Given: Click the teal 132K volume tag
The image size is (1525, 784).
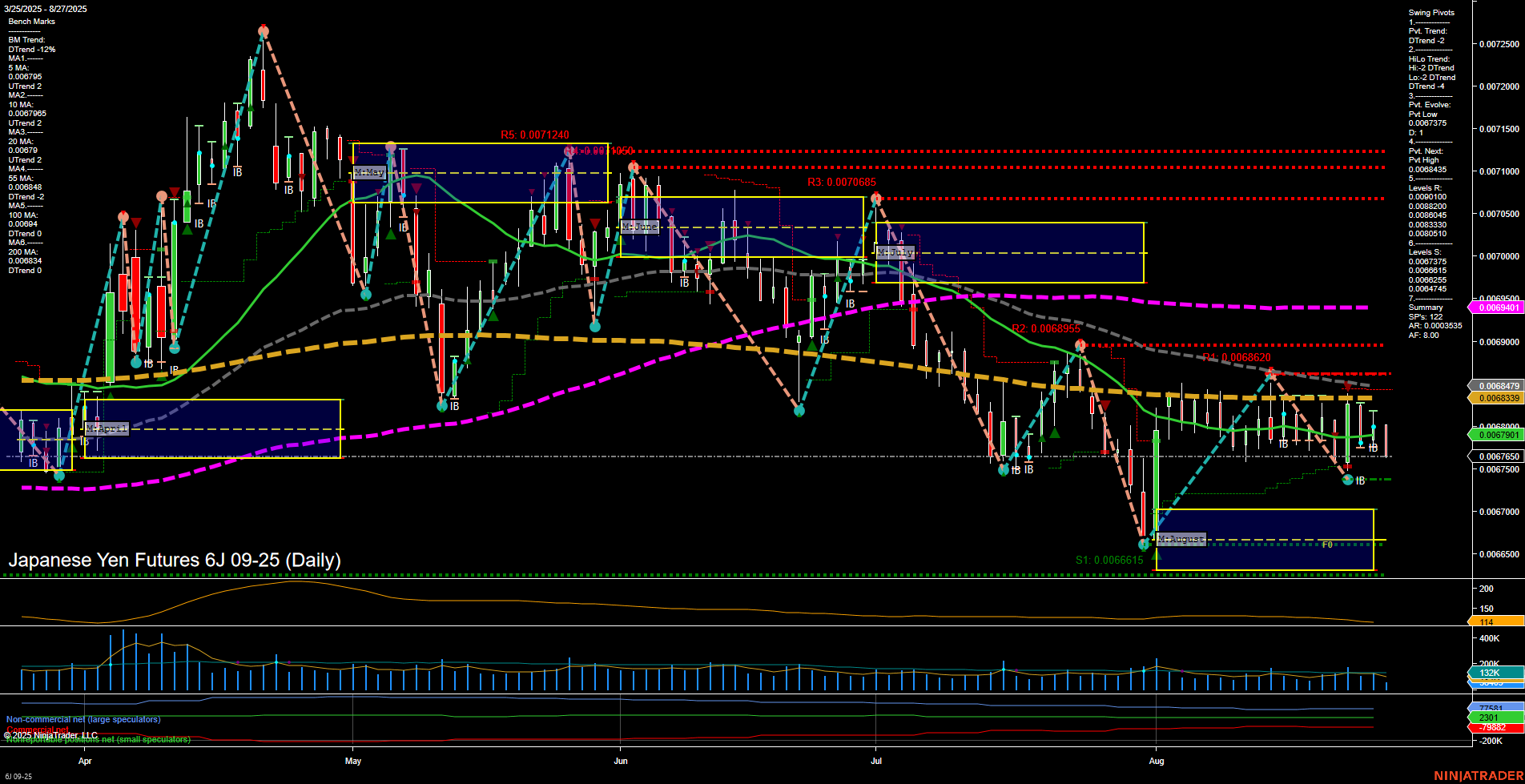Looking at the screenshot, I should [1496, 673].
